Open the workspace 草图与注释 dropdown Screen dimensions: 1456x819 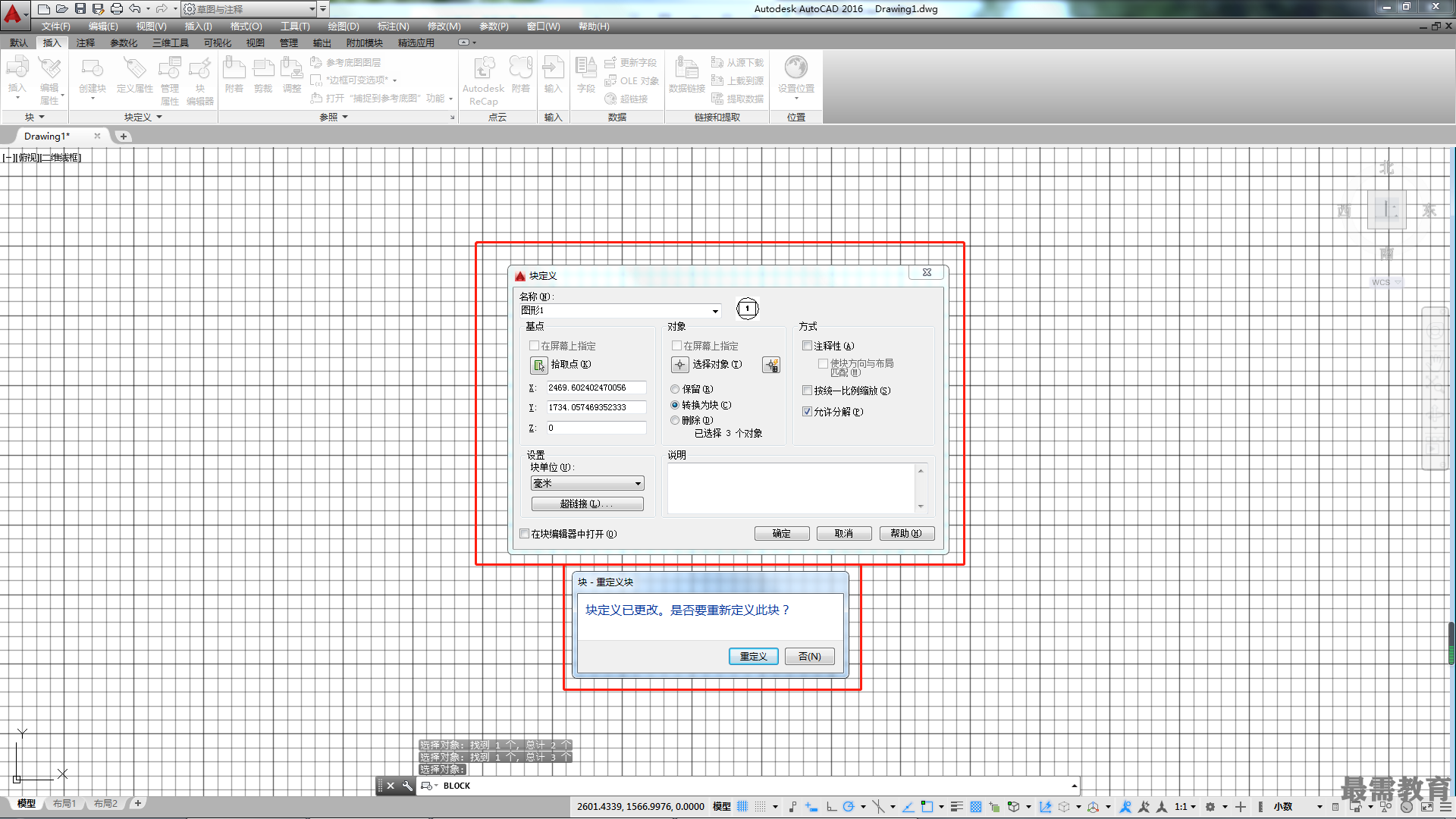(312, 9)
